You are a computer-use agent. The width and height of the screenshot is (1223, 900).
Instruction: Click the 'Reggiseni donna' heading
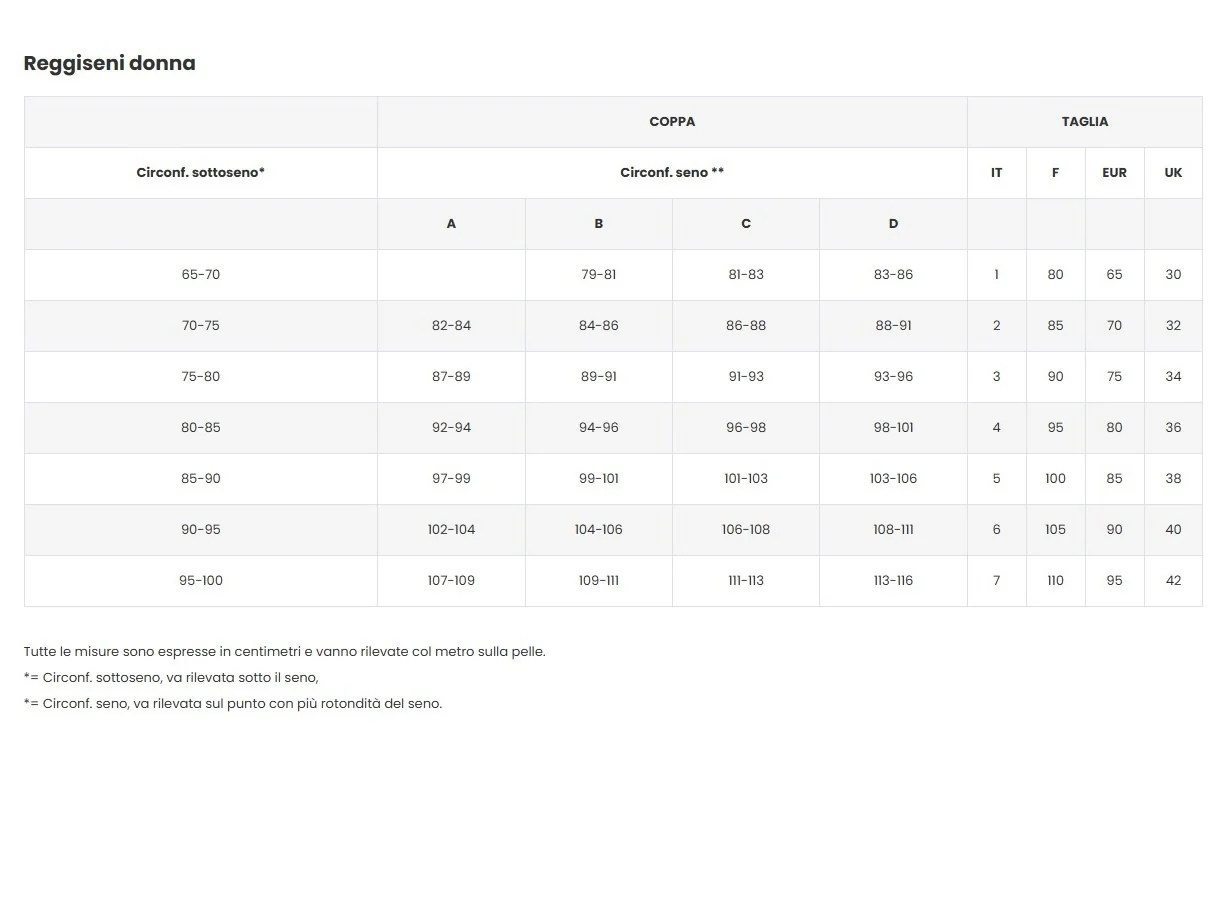click(109, 63)
